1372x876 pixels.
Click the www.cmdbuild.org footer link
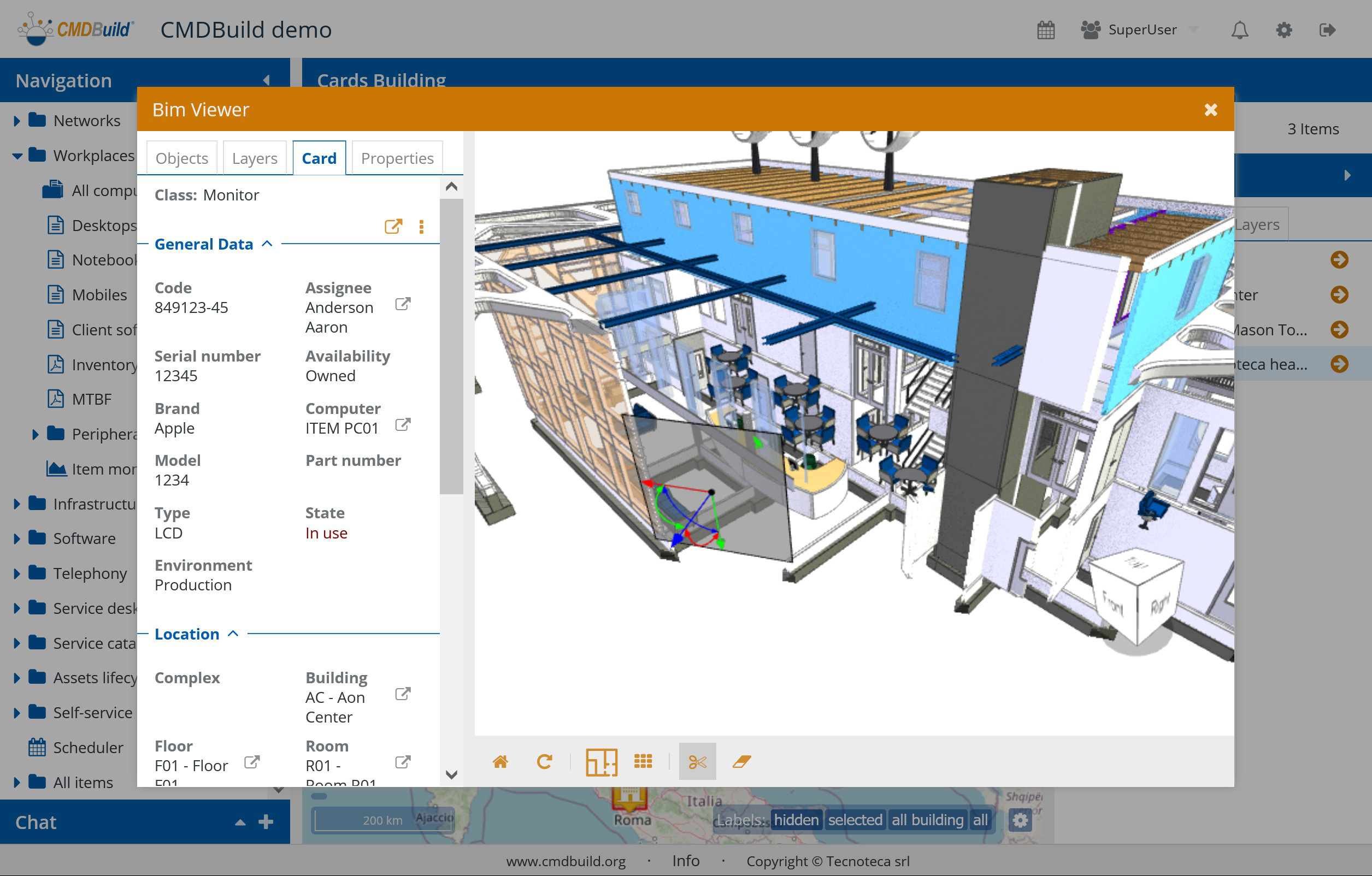pos(565,861)
